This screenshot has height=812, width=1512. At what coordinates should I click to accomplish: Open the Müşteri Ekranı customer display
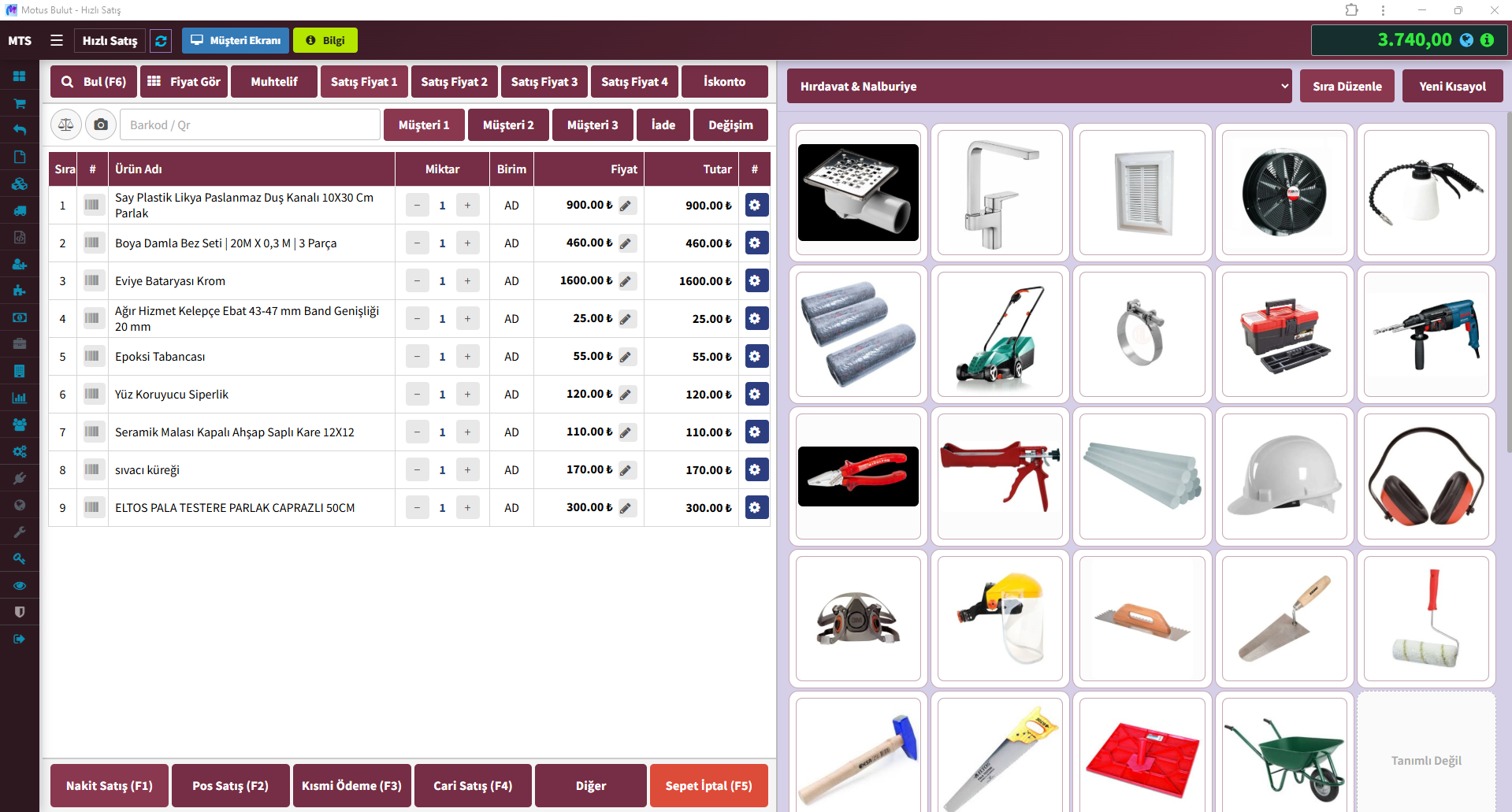click(236, 41)
